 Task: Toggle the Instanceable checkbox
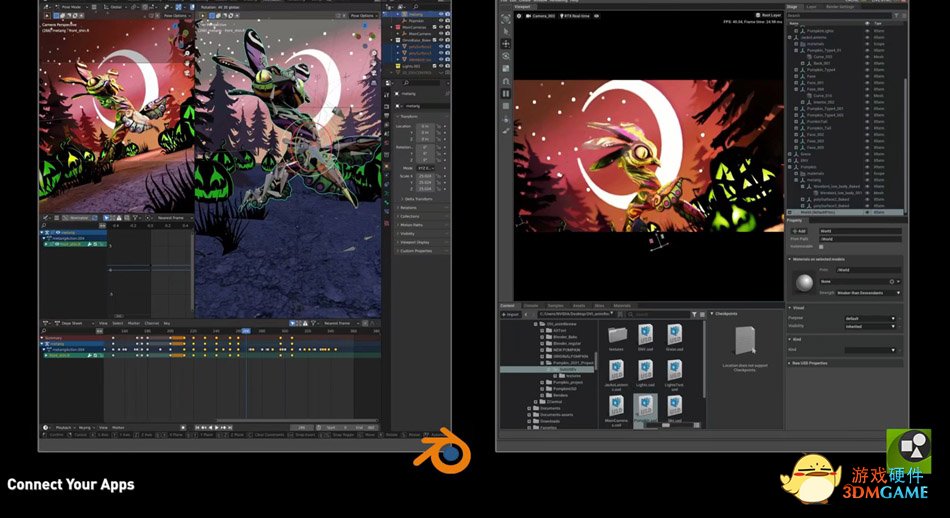[x=822, y=246]
